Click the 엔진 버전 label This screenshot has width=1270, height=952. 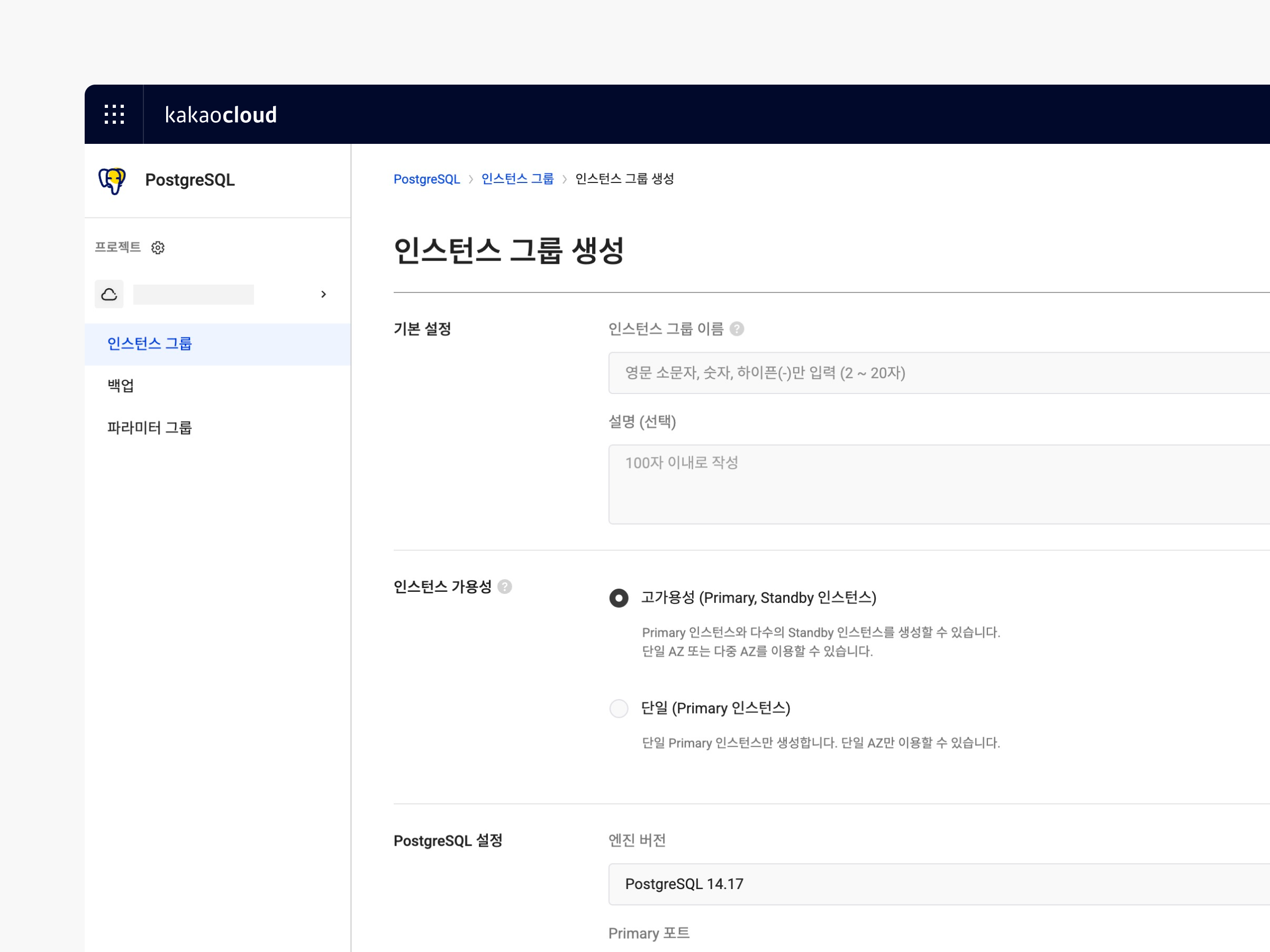(637, 840)
